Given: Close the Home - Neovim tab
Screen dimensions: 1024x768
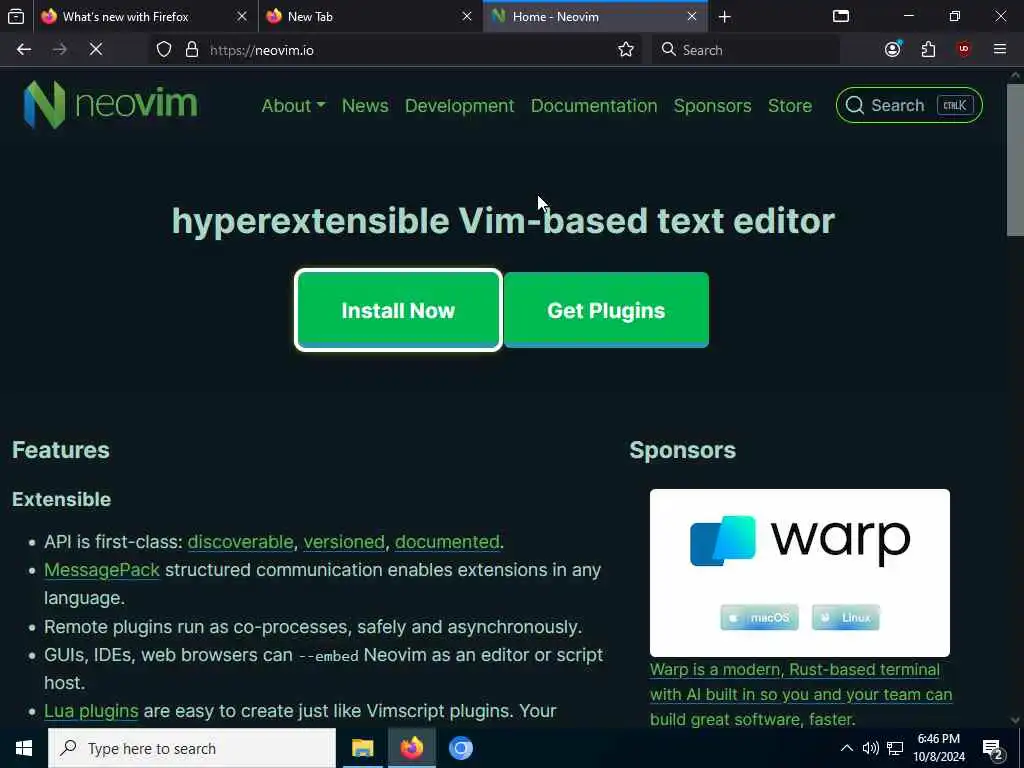Looking at the screenshot, I should tap(692, 16).
